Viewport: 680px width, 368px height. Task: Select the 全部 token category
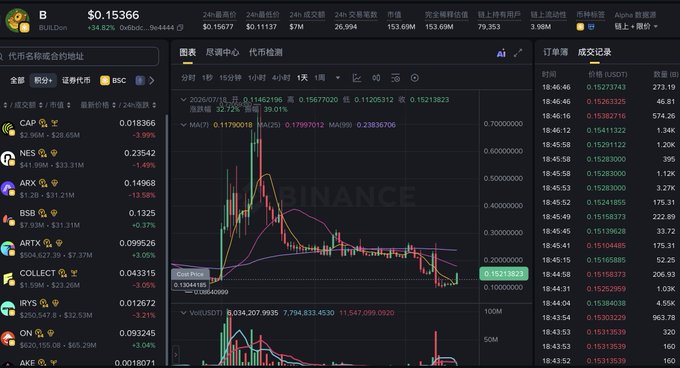[x=17, y=81]
